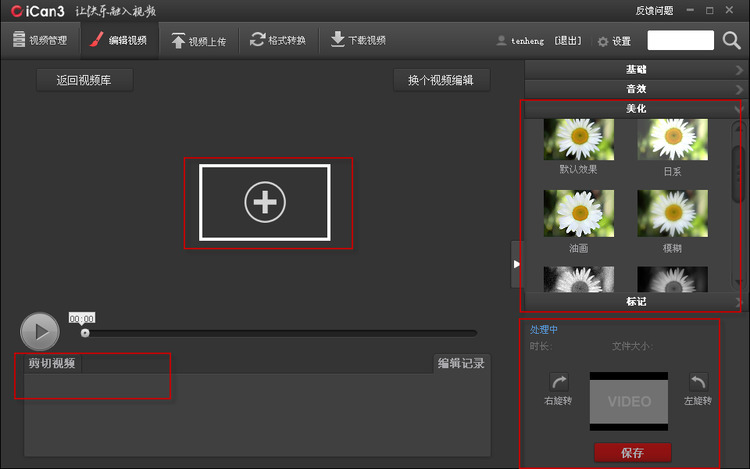Viewport: 750px width, 469px height.
Task: Expand the 基础 section
Action: tap(634, 70)
